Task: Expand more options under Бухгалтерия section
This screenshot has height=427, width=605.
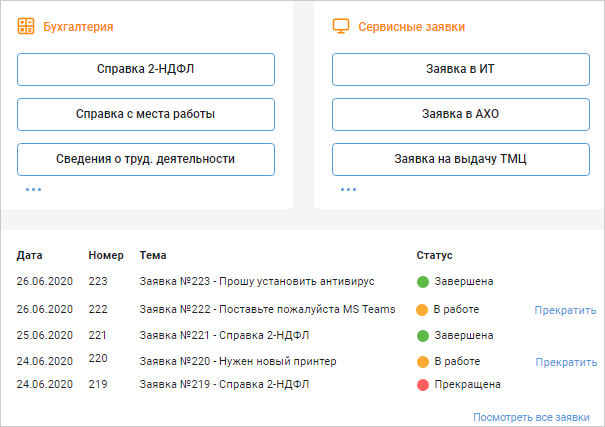Action: 34,189
